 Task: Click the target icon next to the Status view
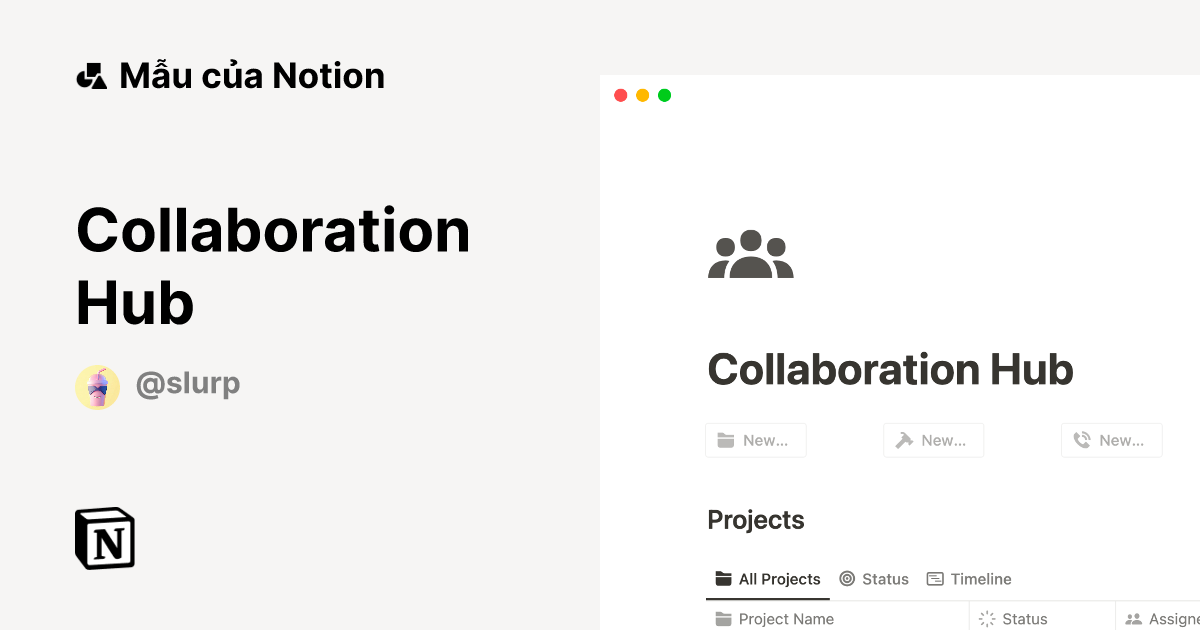coord(846,578)
